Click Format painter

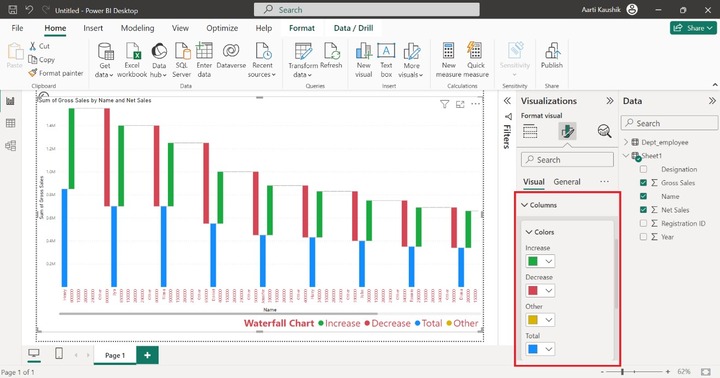pyautogui.click(x=56, y=73)
